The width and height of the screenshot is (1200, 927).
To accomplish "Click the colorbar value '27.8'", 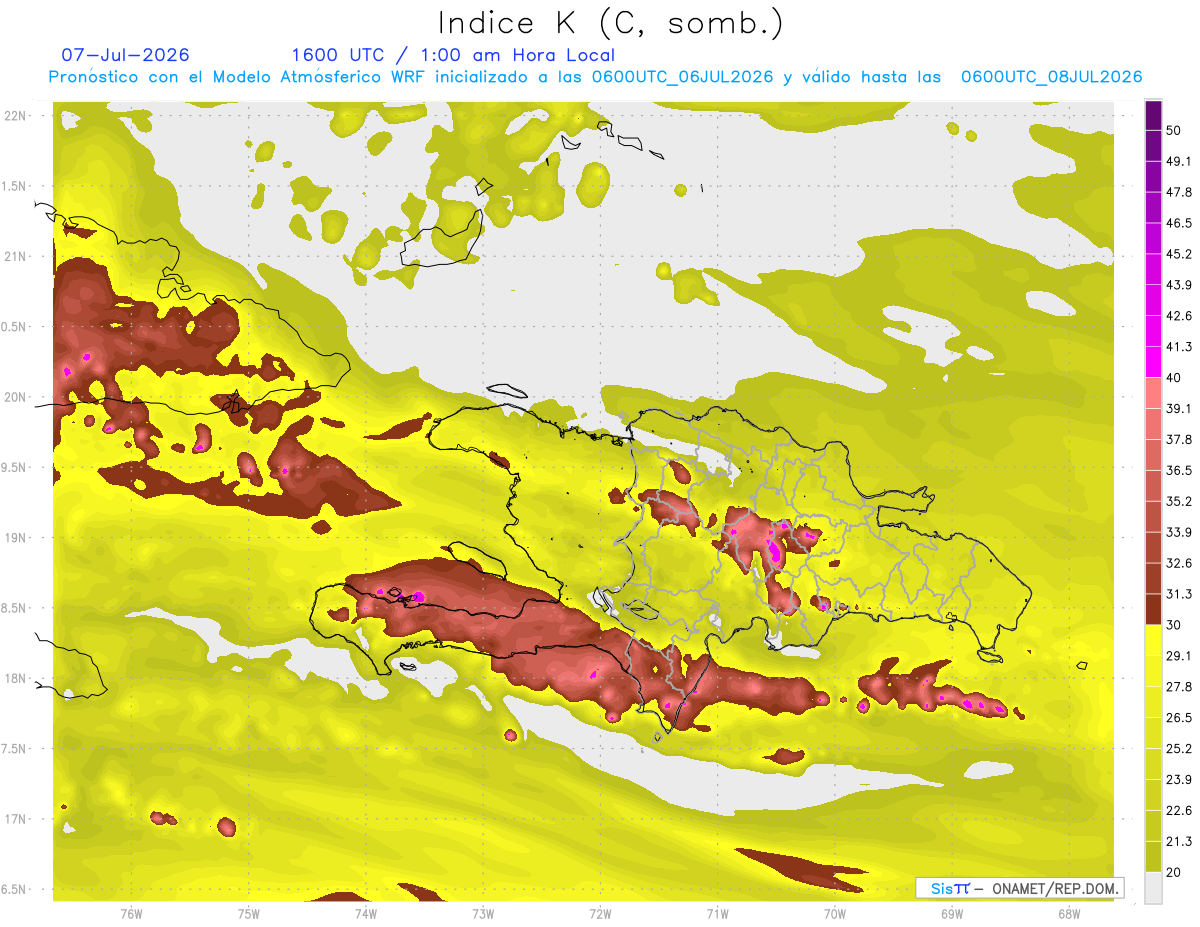I will (x=1179, y=687).
